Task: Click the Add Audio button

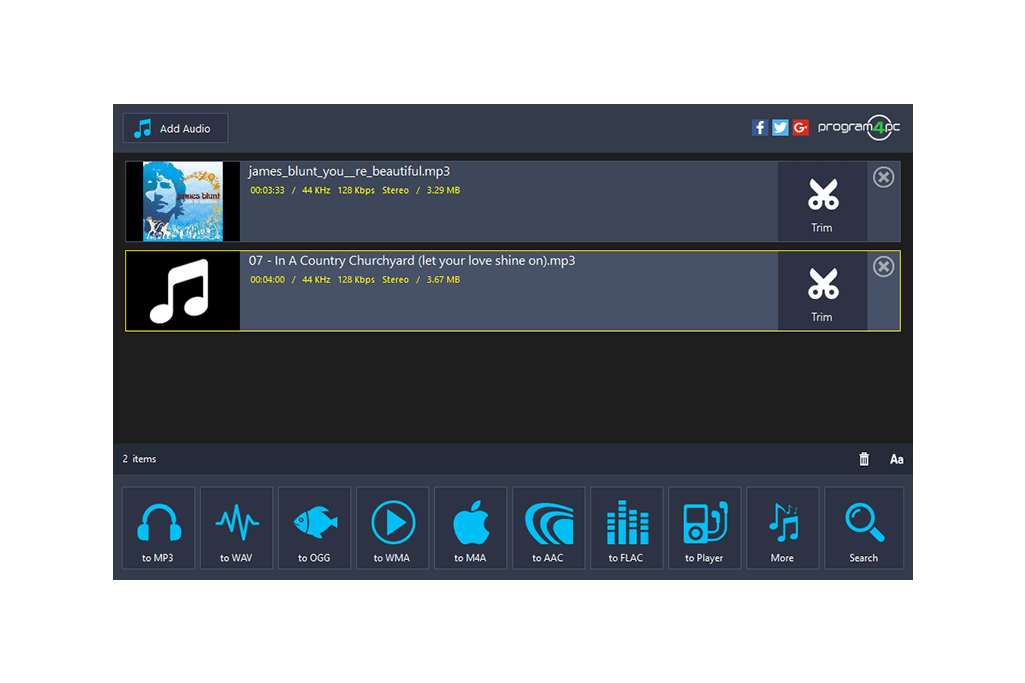Action: (x=175, y=128)
